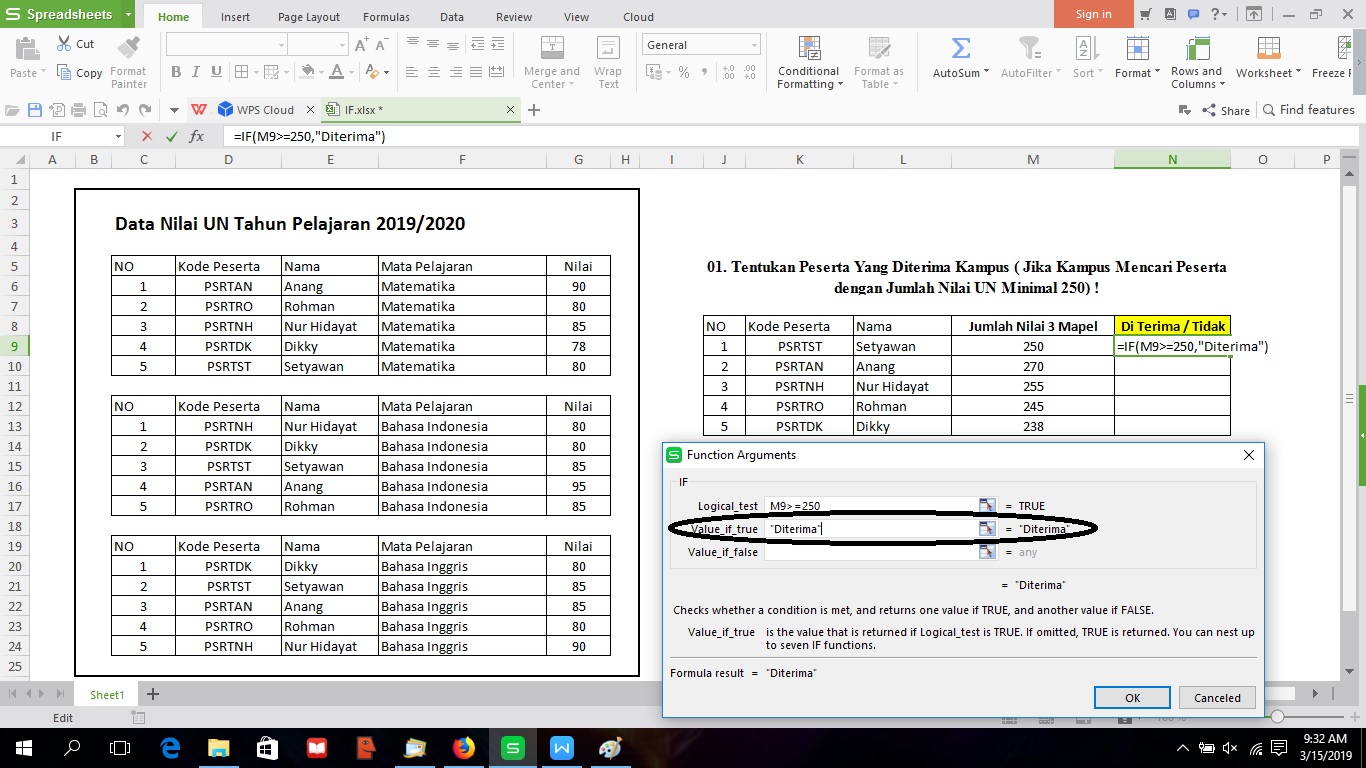Open the Page Layout tab

[x=309, y=17]
